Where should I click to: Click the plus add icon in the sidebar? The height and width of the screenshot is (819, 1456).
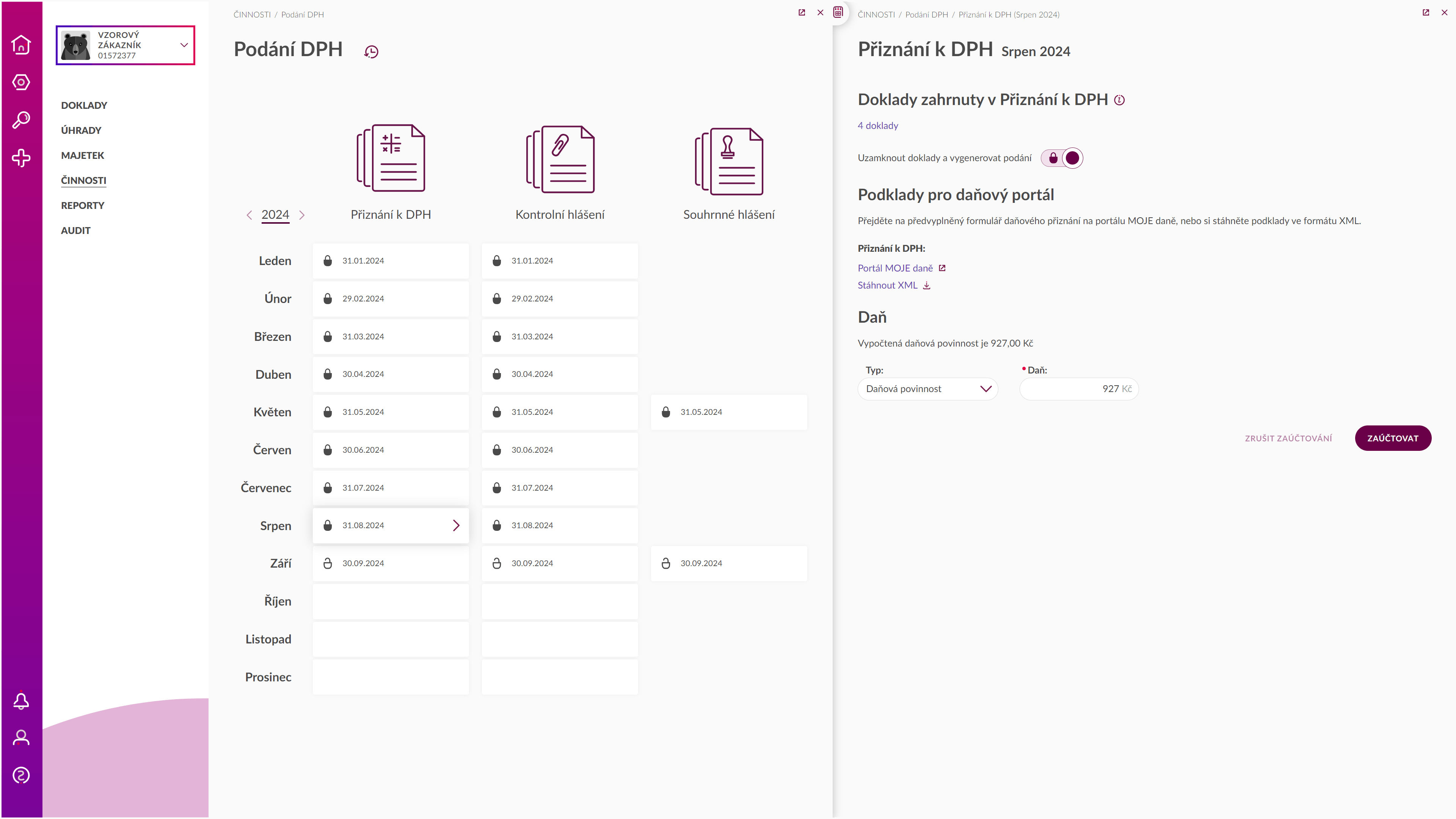(21, 158)
